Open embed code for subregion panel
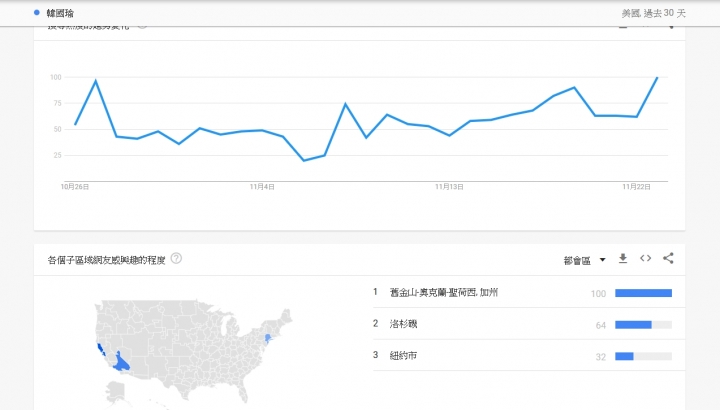The height and width of the screenshot is (410, 720). click(x=645, y=258)
